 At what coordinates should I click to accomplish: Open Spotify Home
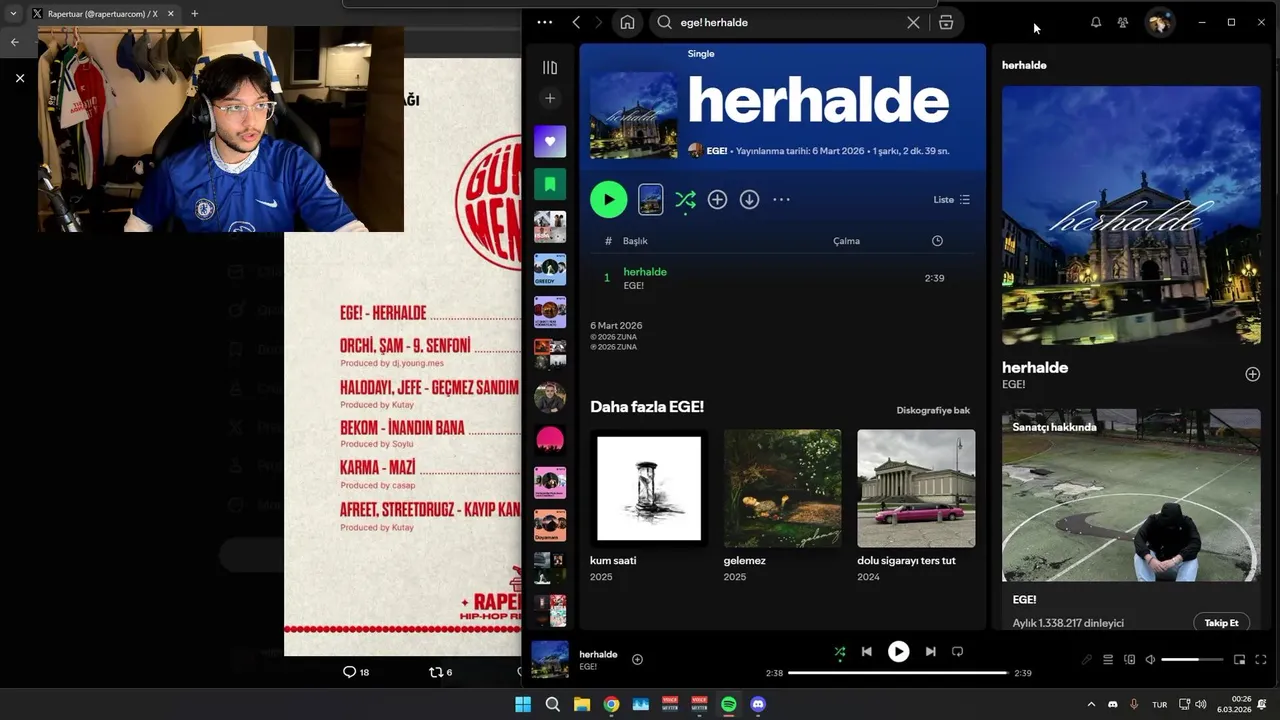click(627, 22)
